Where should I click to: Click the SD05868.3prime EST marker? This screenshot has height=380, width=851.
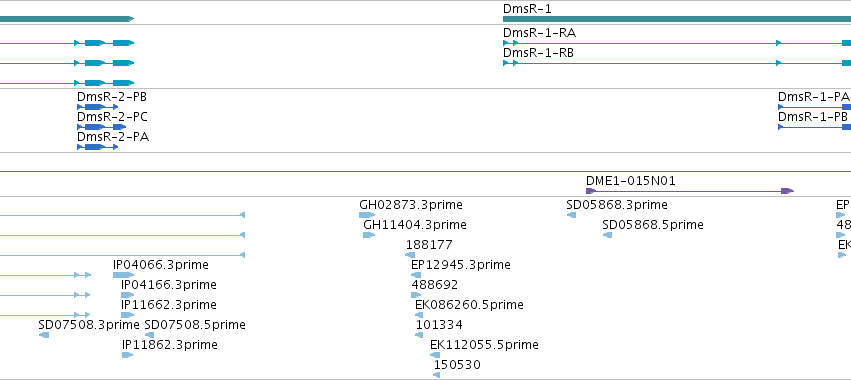[571, 215]
